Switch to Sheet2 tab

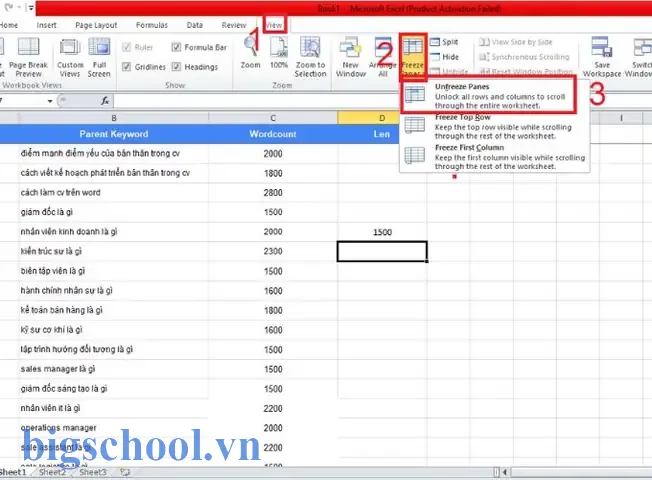point(52,472)
